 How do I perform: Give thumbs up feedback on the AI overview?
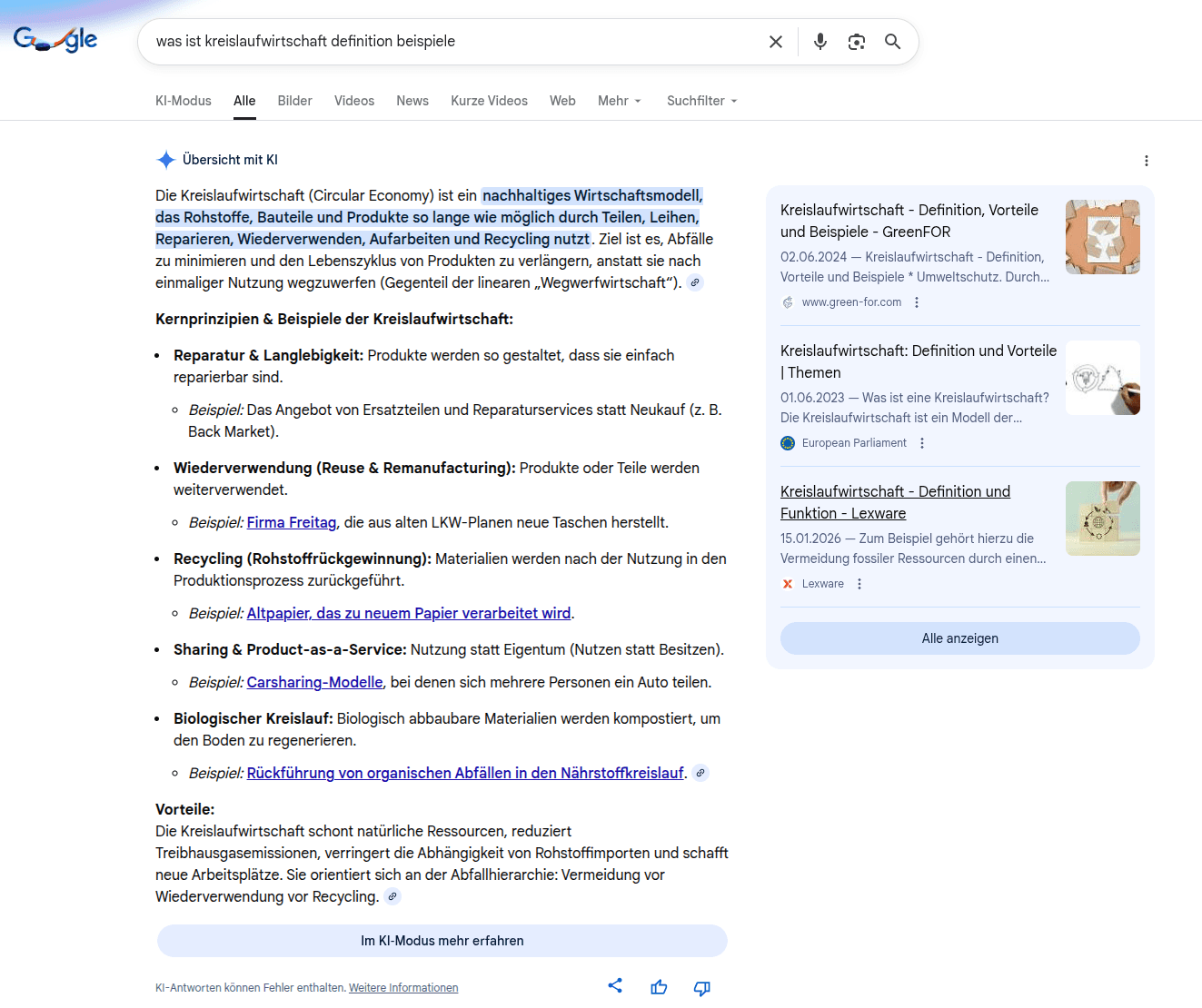click(659, 986)
